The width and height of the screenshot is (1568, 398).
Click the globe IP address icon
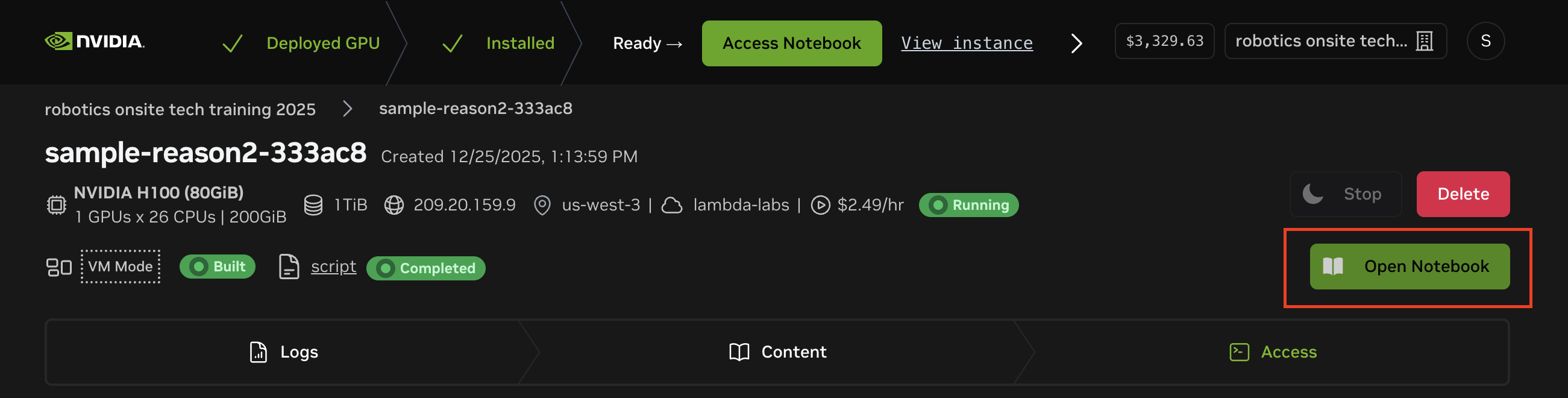click(394, 205)
